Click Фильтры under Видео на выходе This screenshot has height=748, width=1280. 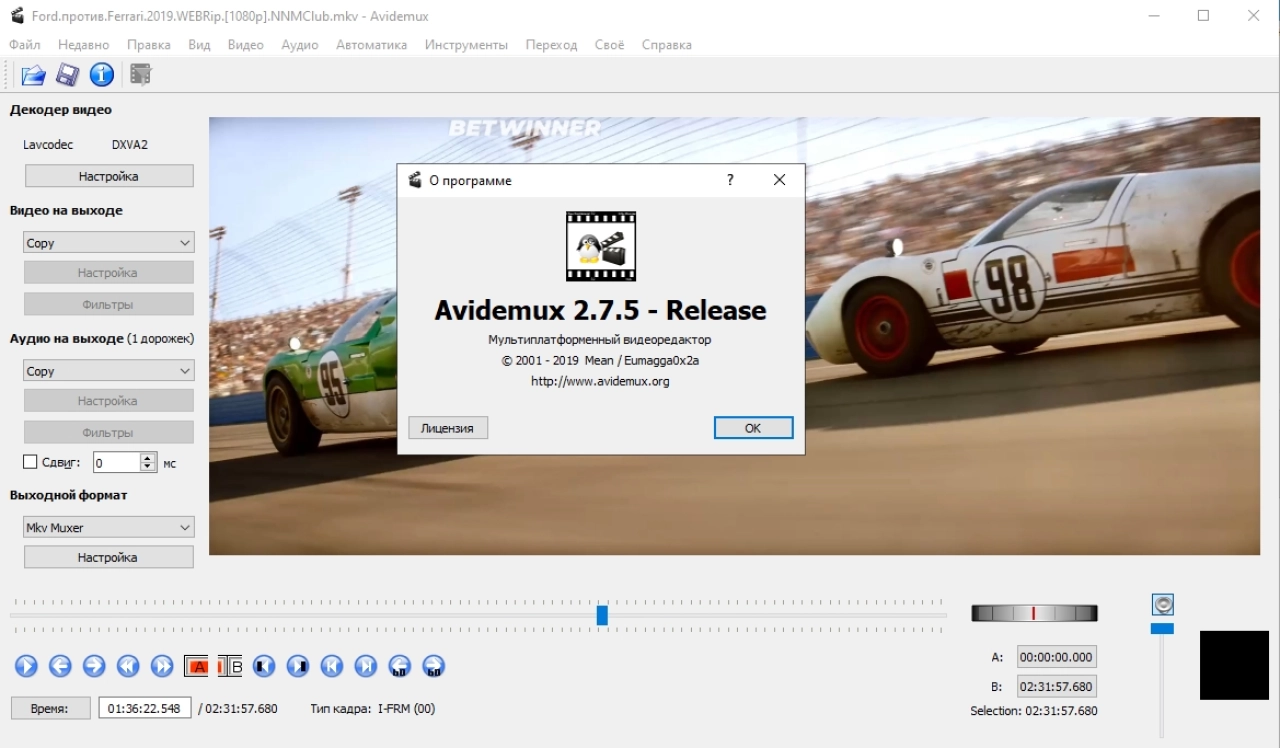108,305
